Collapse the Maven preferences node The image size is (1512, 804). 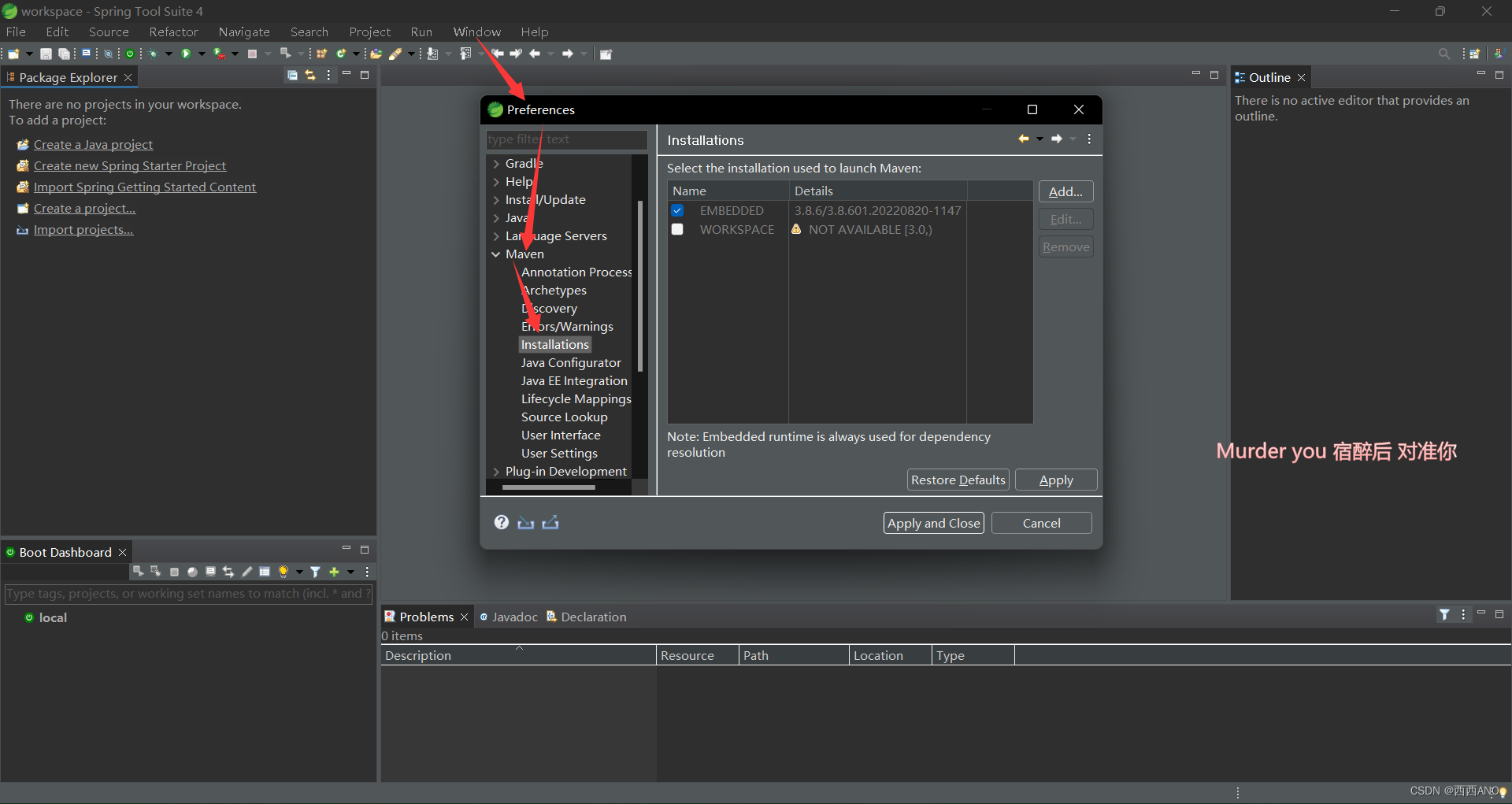[496, 254]
